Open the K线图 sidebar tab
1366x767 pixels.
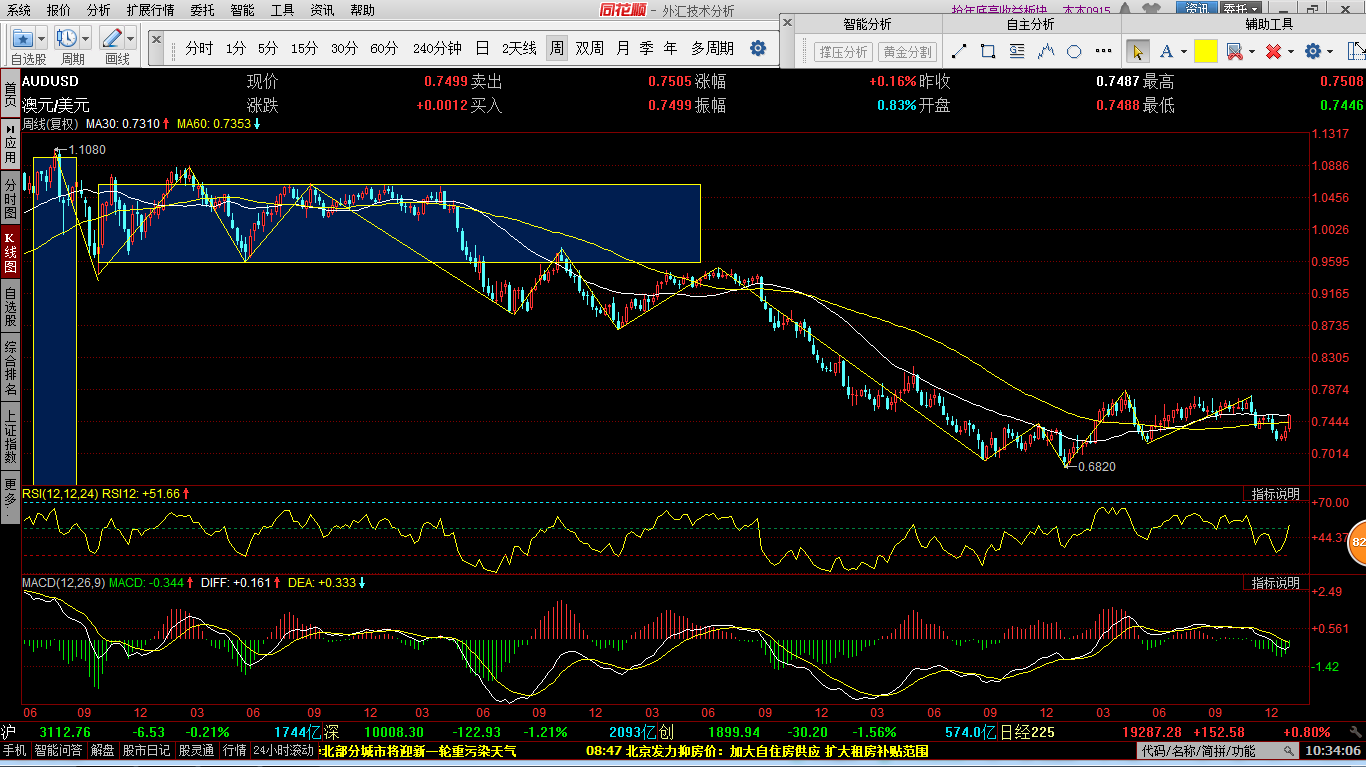point(10,253)
